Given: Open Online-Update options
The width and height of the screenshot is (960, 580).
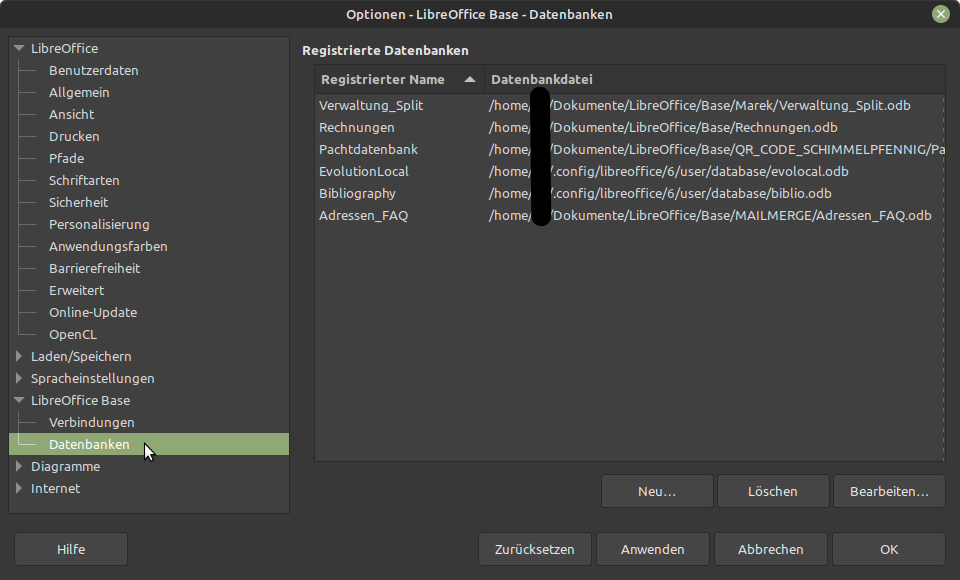Looking at the screenshot, I should point(93,313).
